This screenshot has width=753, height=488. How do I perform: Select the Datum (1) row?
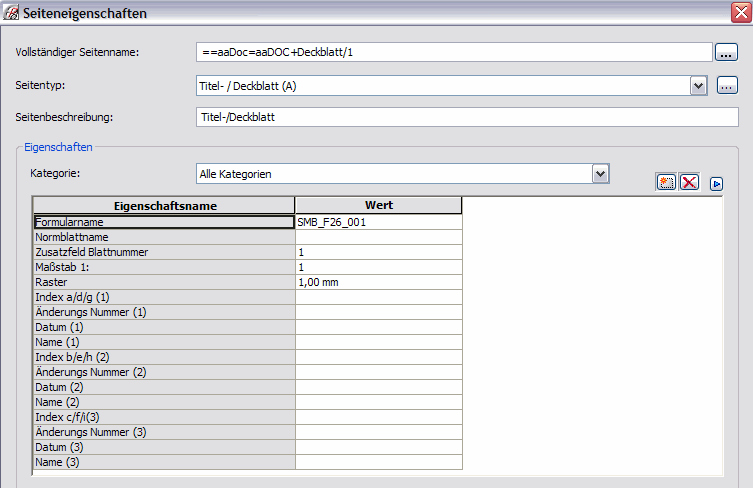click(x=164, y=327)
